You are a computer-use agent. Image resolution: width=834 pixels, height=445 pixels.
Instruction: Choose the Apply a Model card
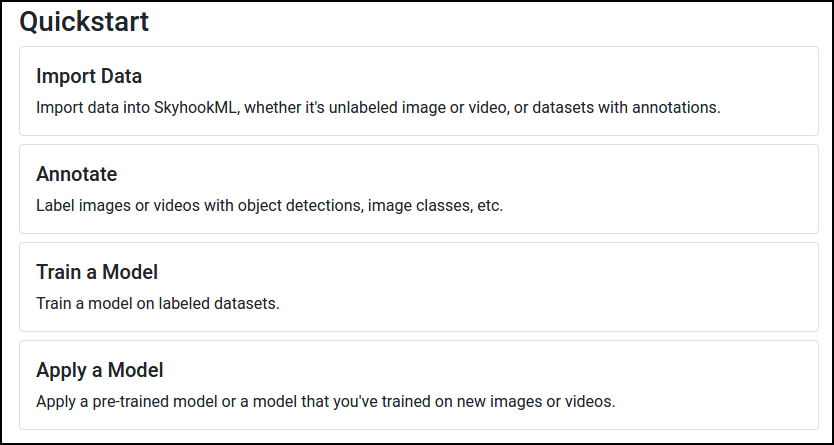[x=419, y=385]
